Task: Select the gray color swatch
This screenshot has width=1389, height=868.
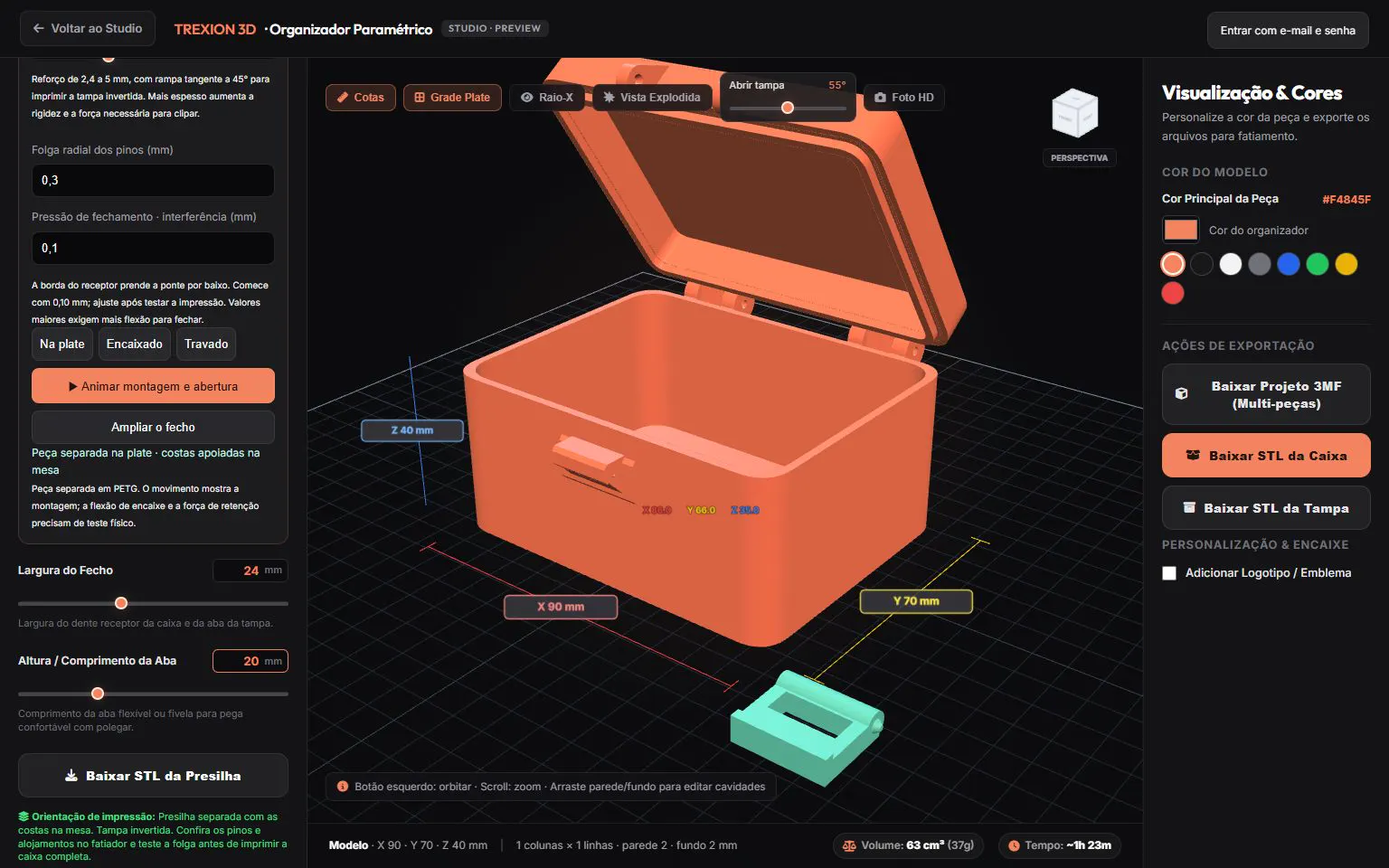Action: coord(1260,264)
